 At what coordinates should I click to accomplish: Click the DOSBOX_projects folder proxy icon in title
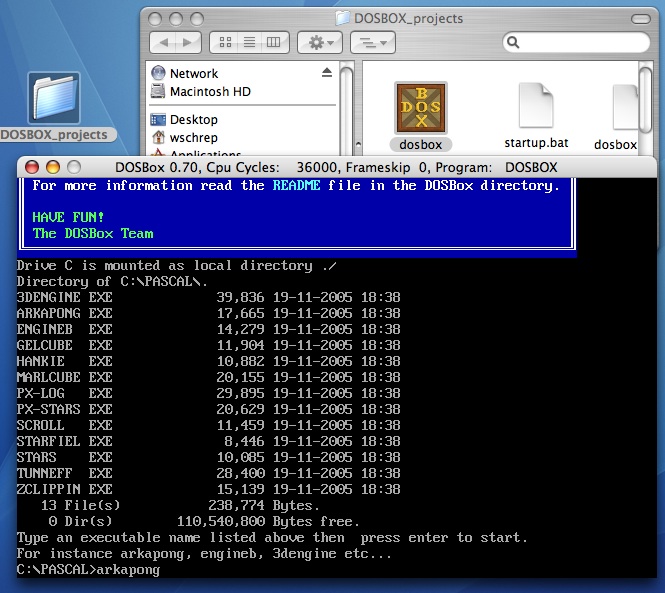342,18
